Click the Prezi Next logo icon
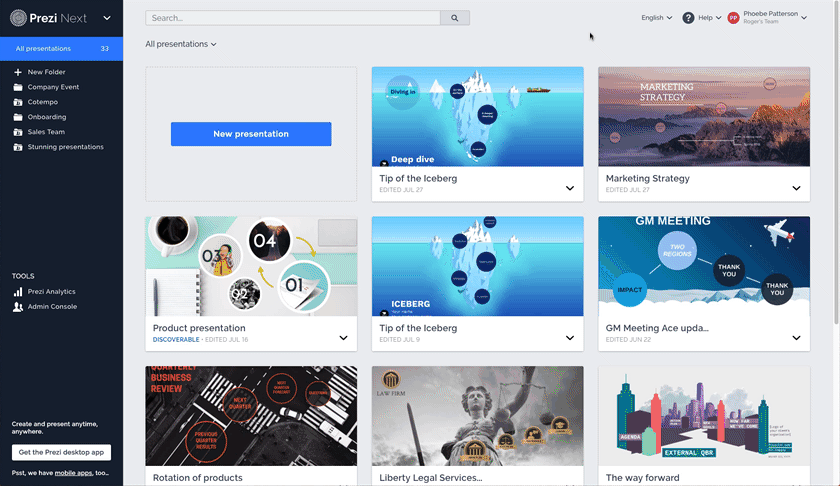This screenshot has width=840, height=486. (18, 17)
